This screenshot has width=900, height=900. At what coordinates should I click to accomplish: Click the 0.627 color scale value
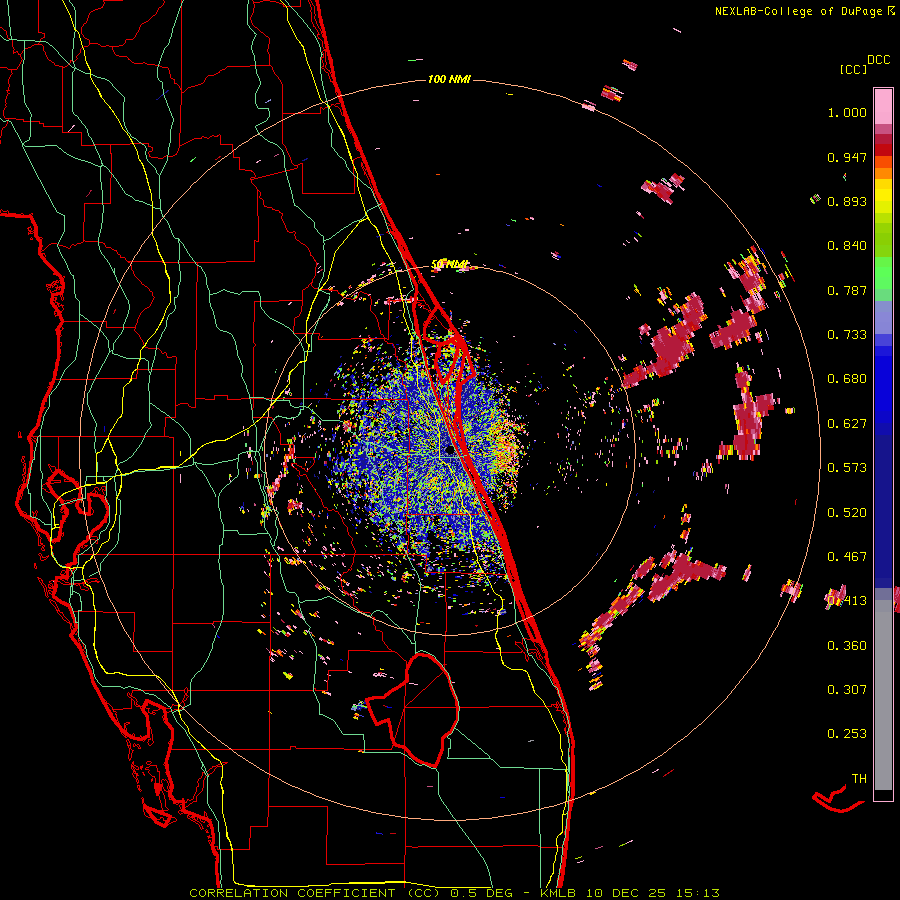click(847, 424)
